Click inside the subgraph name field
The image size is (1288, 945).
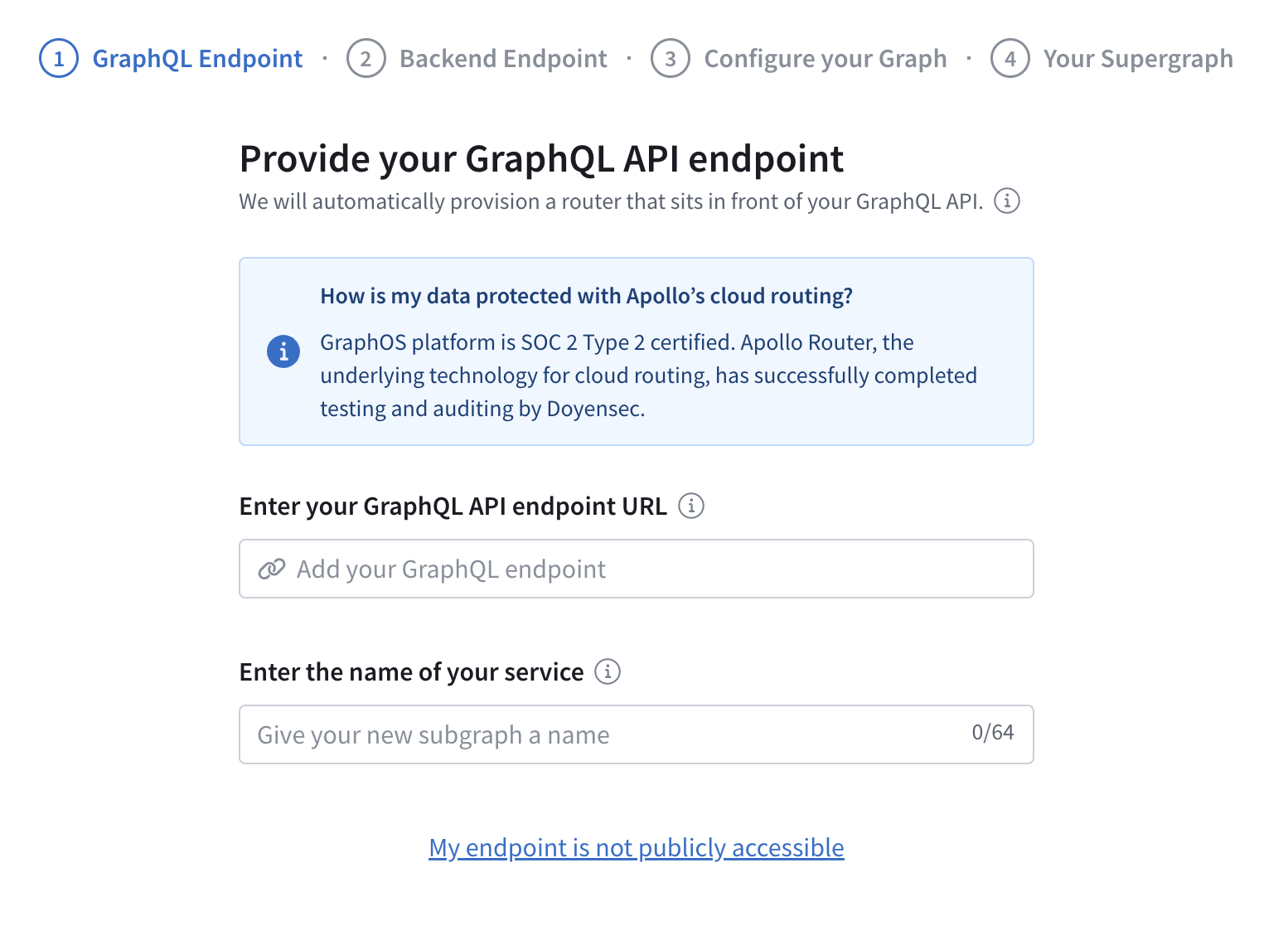[x=580, y=734]
